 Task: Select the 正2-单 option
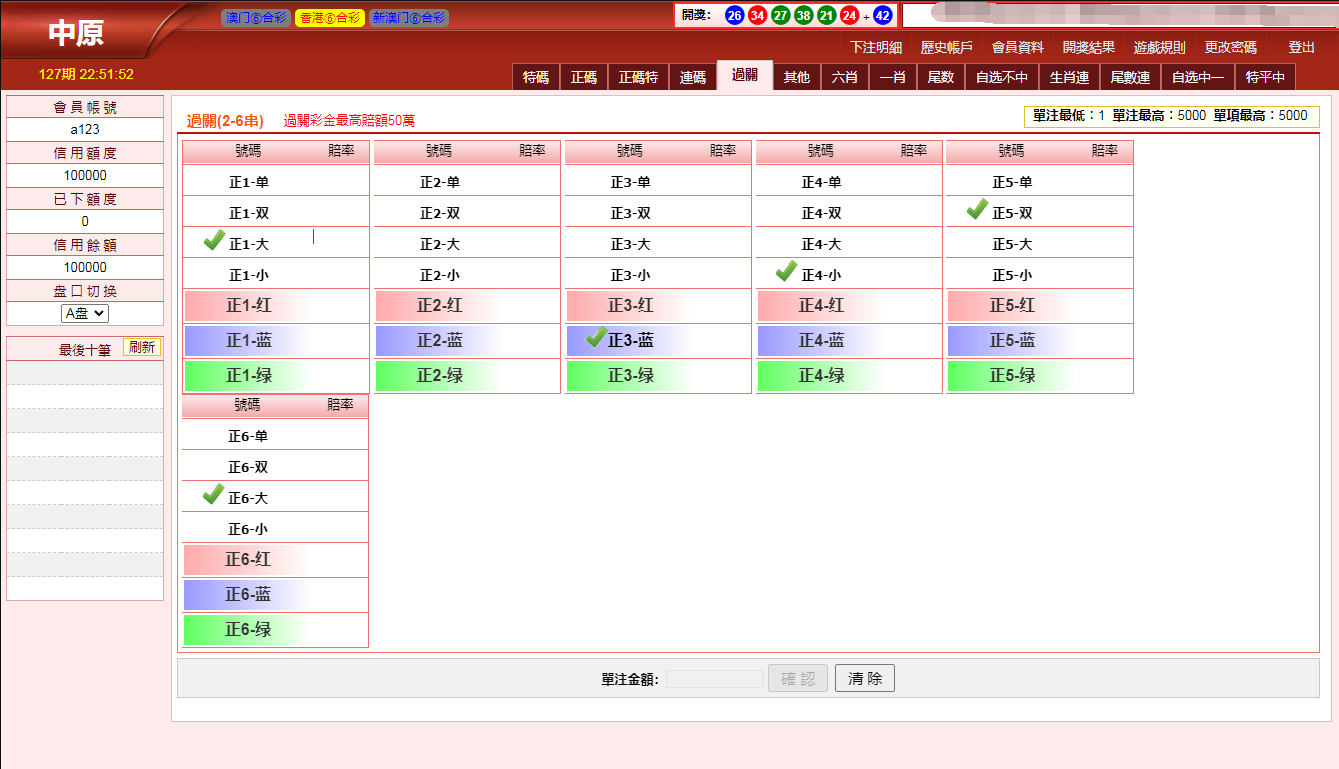[440, 182]
